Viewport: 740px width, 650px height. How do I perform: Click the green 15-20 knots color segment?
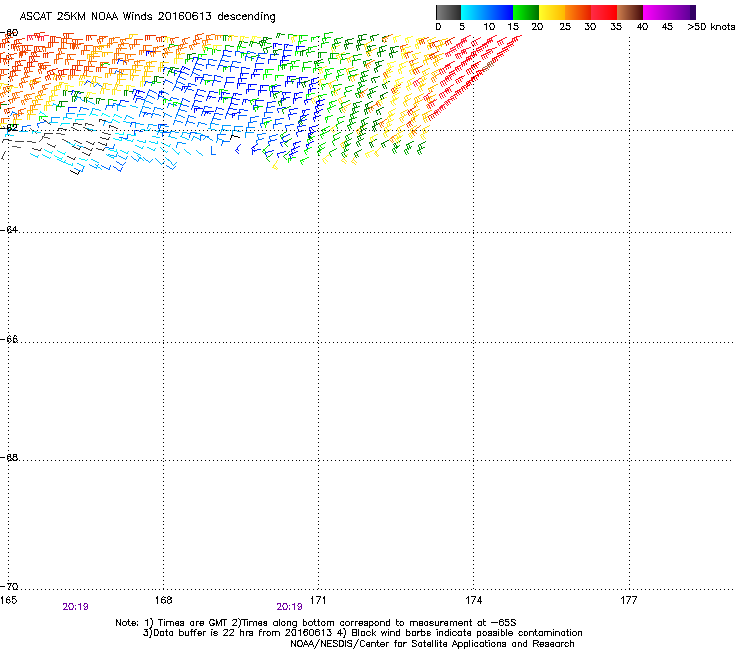[526, 12]
